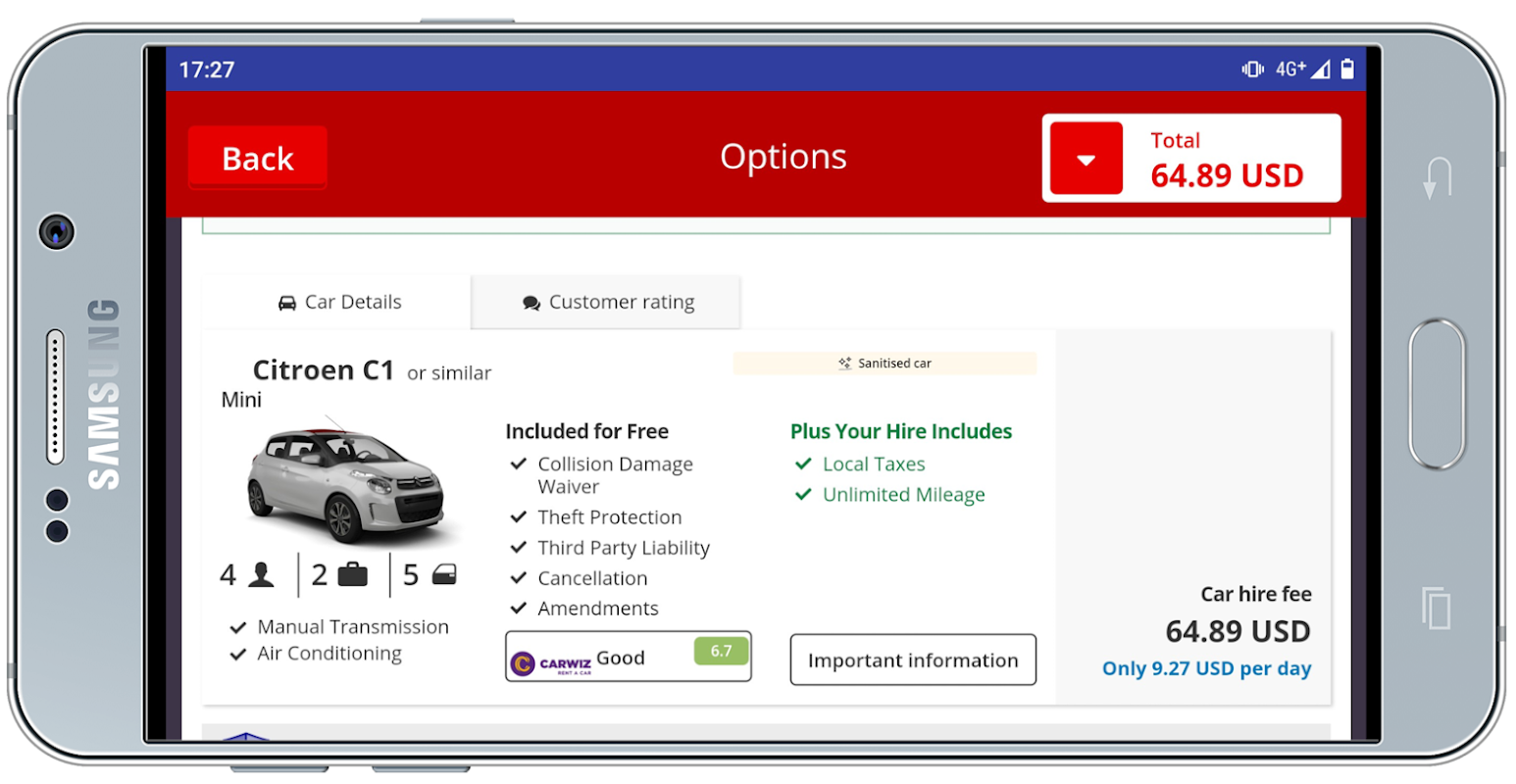Click the car doors icon
The height and width of the screenshot is (784, 1516).
coord(444,574)
